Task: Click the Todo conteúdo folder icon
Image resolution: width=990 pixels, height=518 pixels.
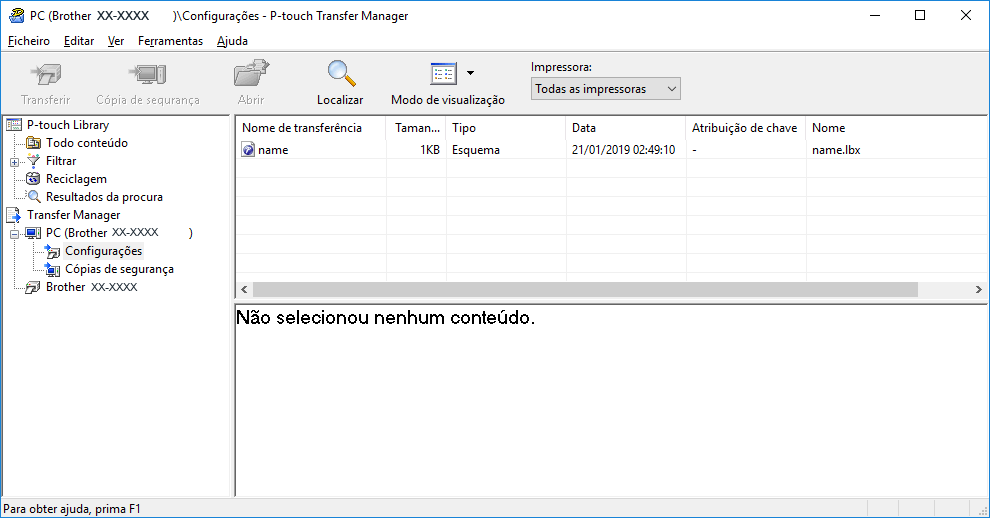Action: [x=33, y=143]
